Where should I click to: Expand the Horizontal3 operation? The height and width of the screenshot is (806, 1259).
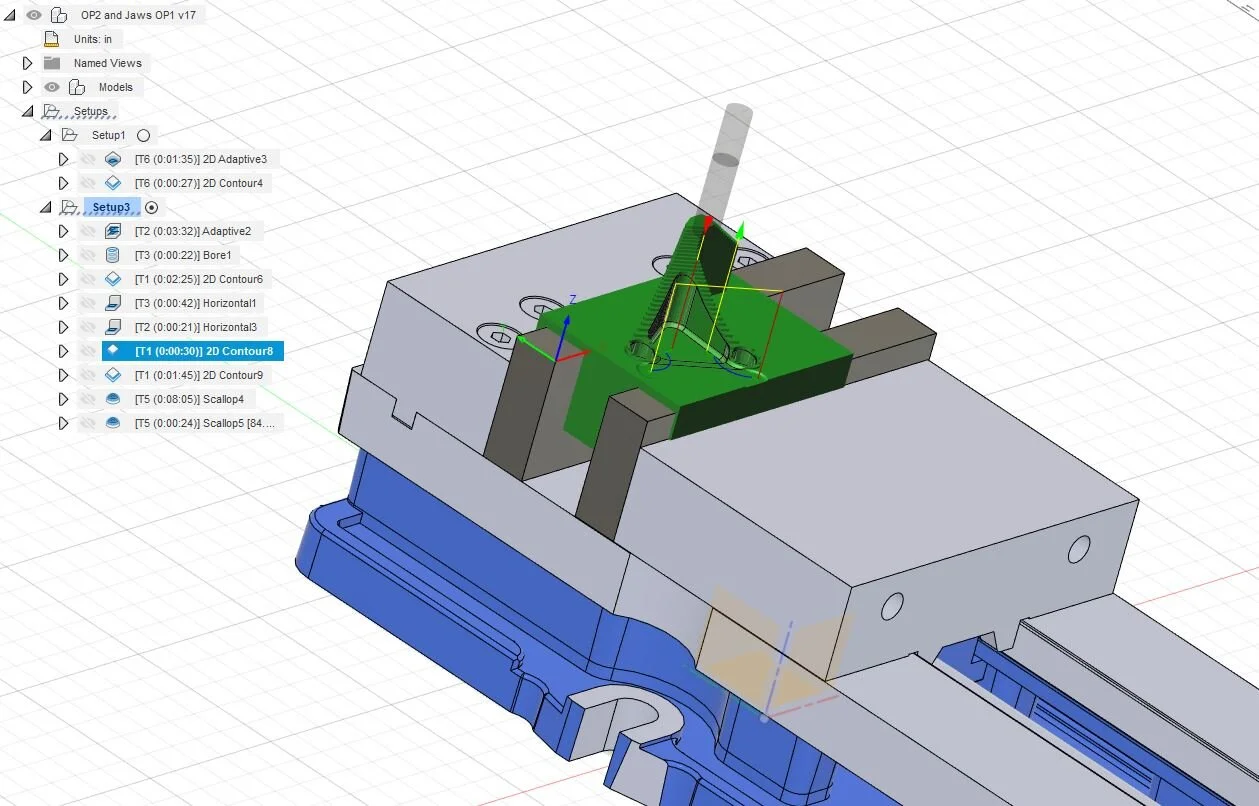pyautogui.click(x=63, y=327)
